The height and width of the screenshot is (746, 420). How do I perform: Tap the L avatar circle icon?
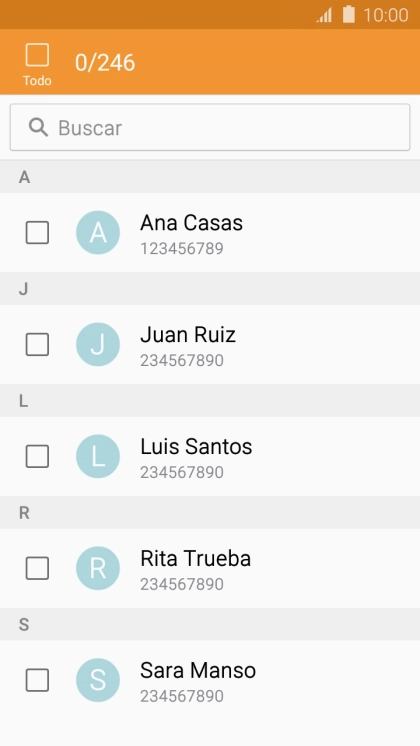tap(98, 456)
